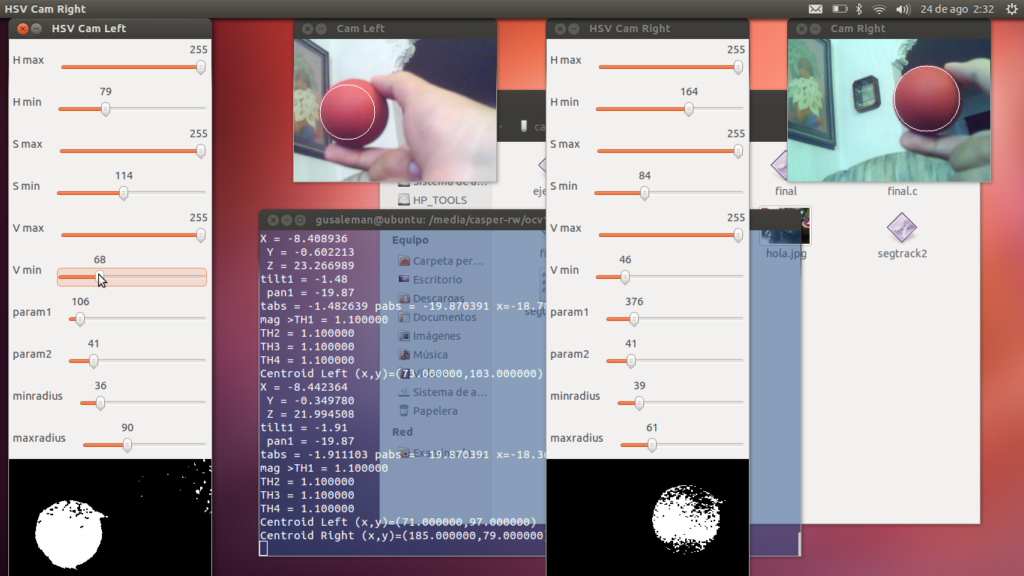Click V min slider in HSV Cam Right
Image resolution: width=1024 pixels, height=576 pixels.
(670, 277)
